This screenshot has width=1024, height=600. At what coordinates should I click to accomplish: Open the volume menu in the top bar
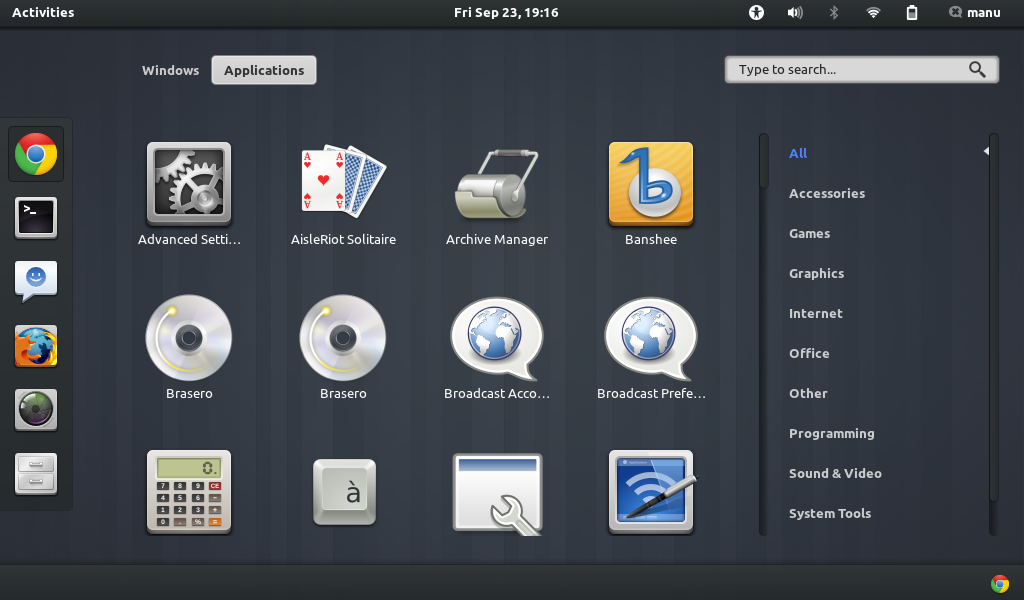pos(794,13)
